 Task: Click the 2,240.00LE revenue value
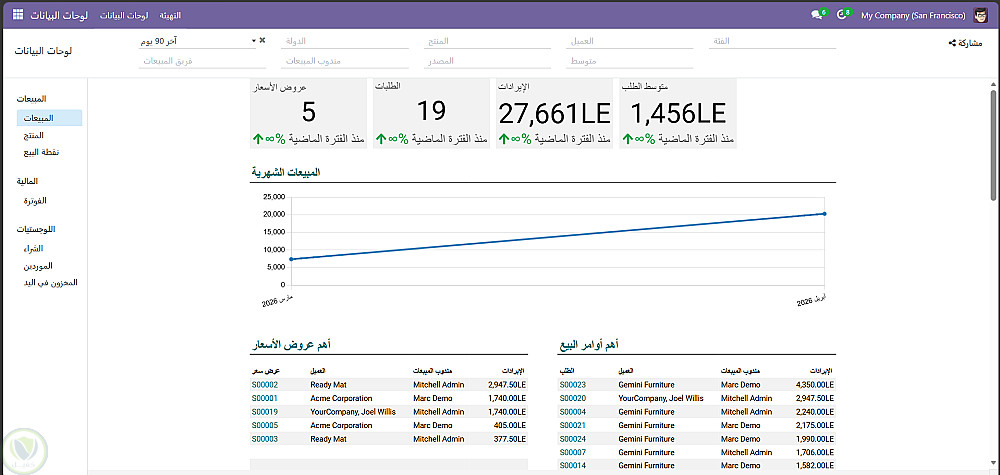pos(815,412)
